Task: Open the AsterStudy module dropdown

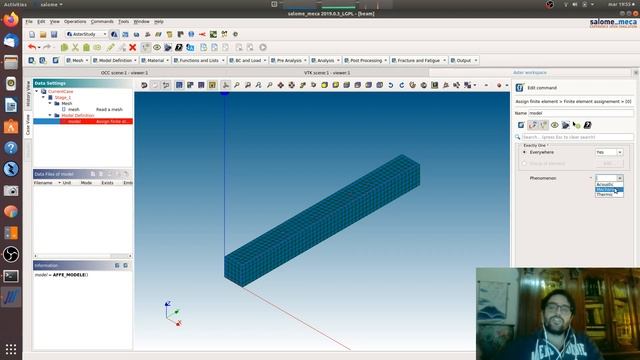Action: 87,34
